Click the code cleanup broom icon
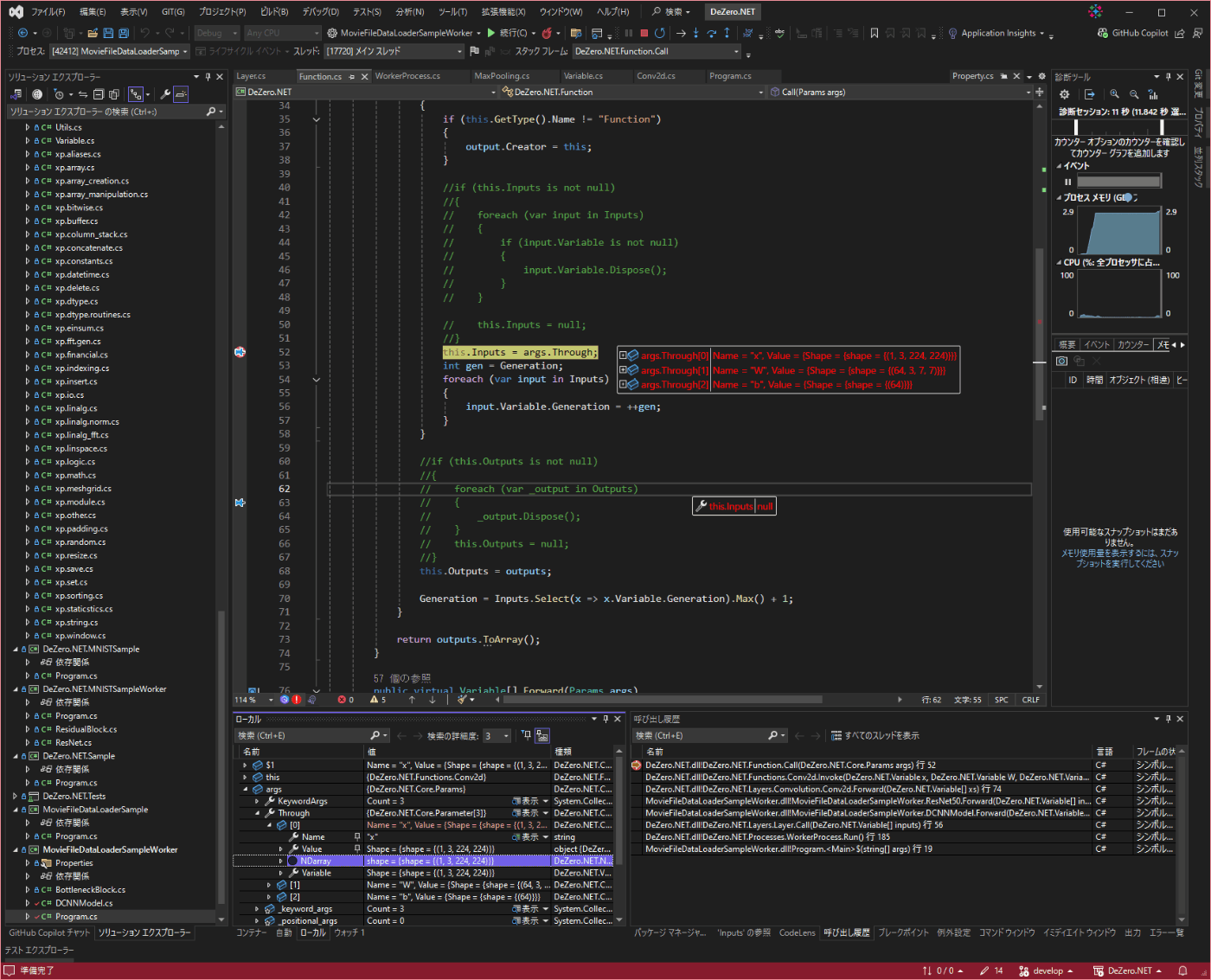1211x980 pixels. point(463,700)
